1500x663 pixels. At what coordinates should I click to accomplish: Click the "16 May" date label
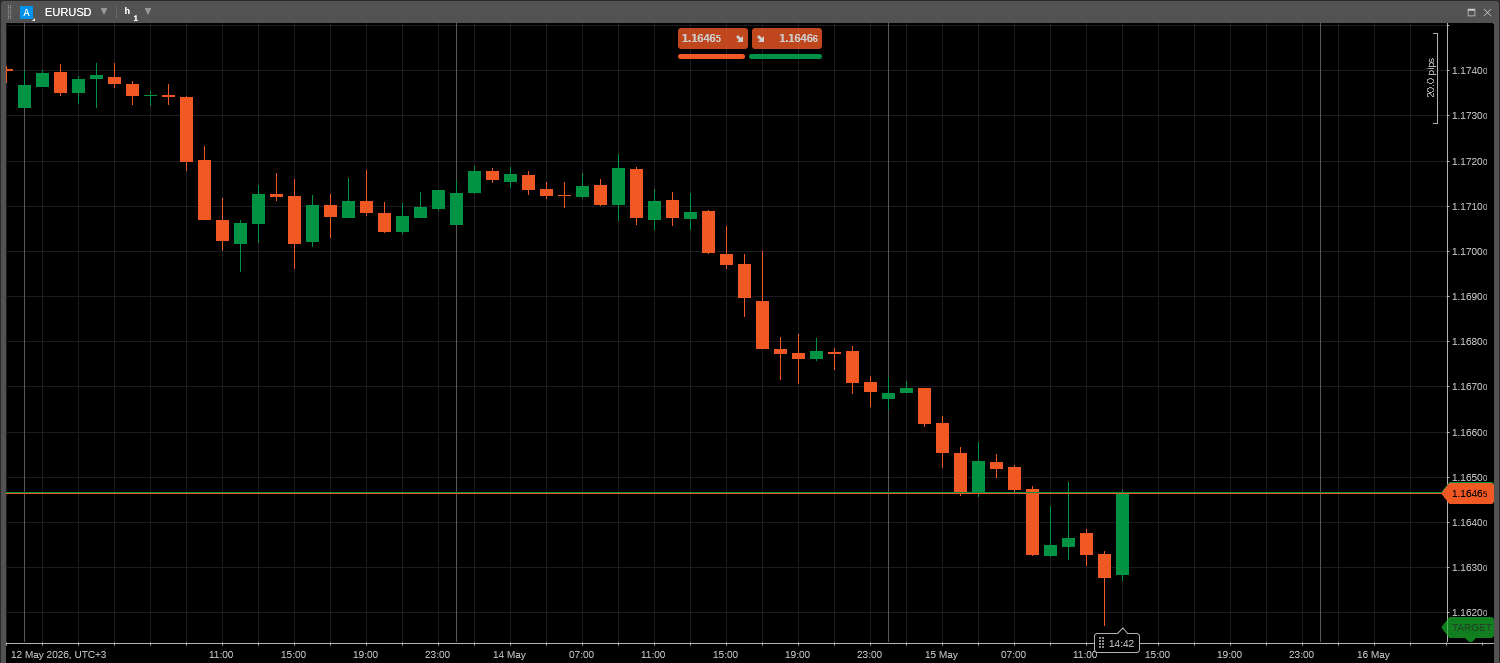pyautogui.click(x=1373, y=655)
